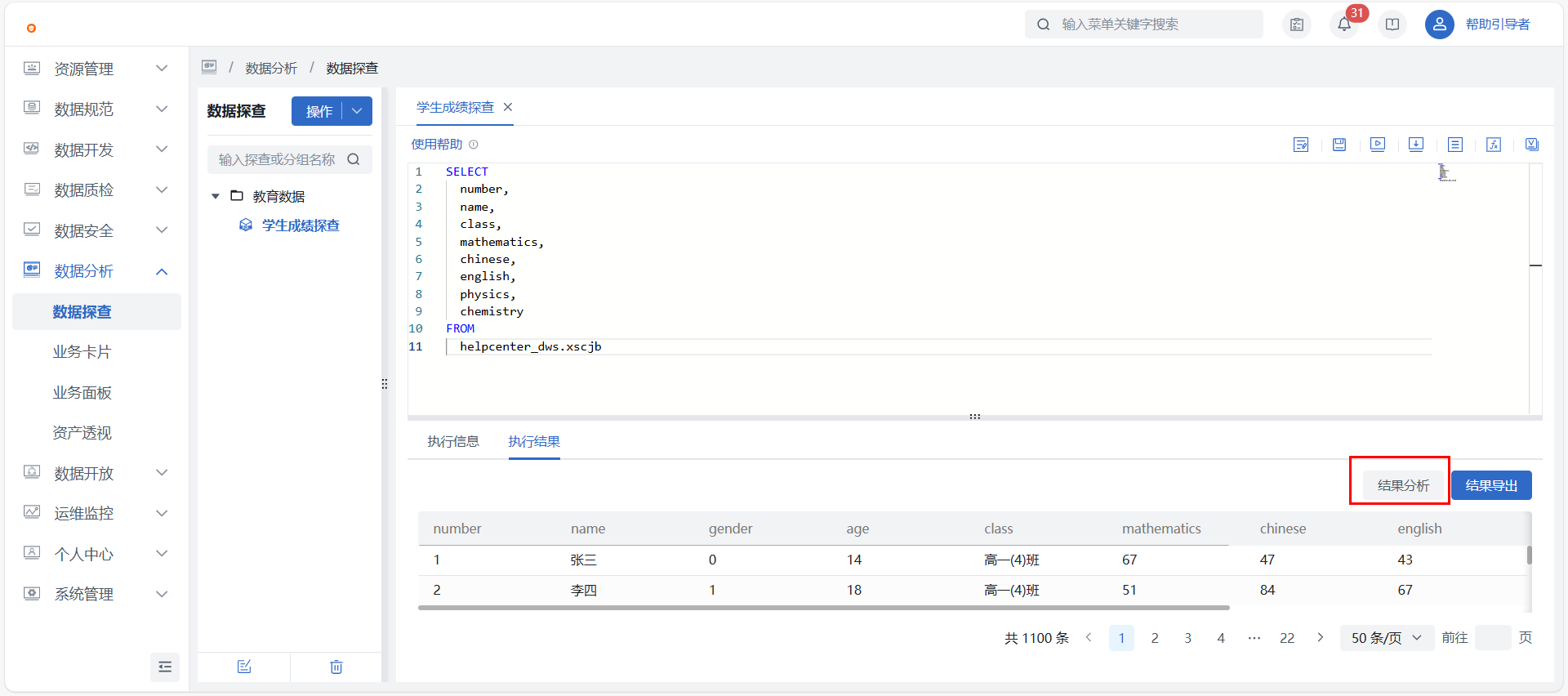Switch to 执行结果 tab

[534, 441]
